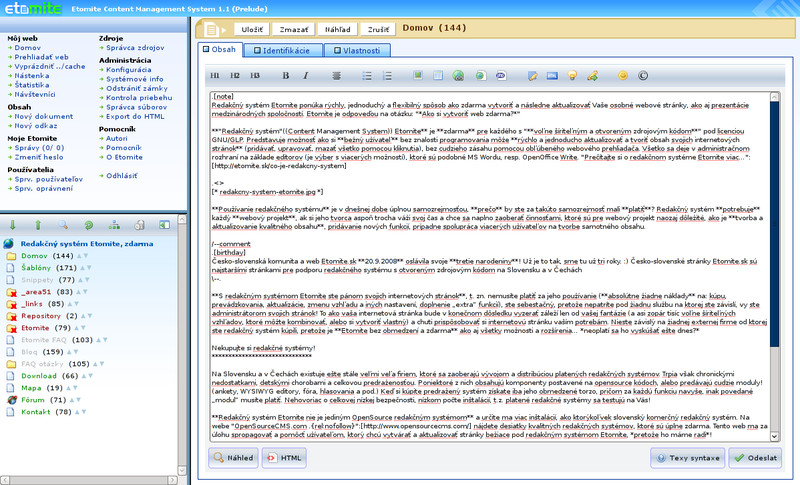Viewport: 800px width, 485px height.
Task: Switch to the Identifikácie tab
Action: pos(282,50)
